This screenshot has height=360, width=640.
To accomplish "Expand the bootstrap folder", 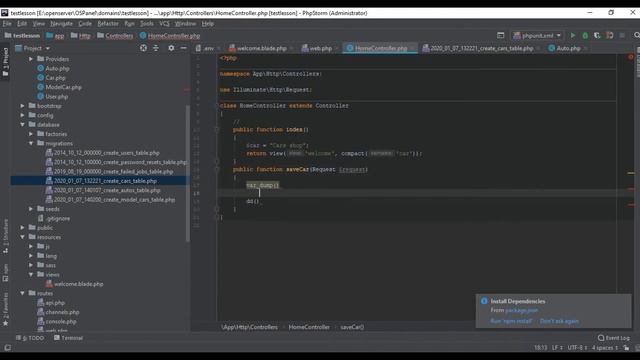I will (22, 106).
